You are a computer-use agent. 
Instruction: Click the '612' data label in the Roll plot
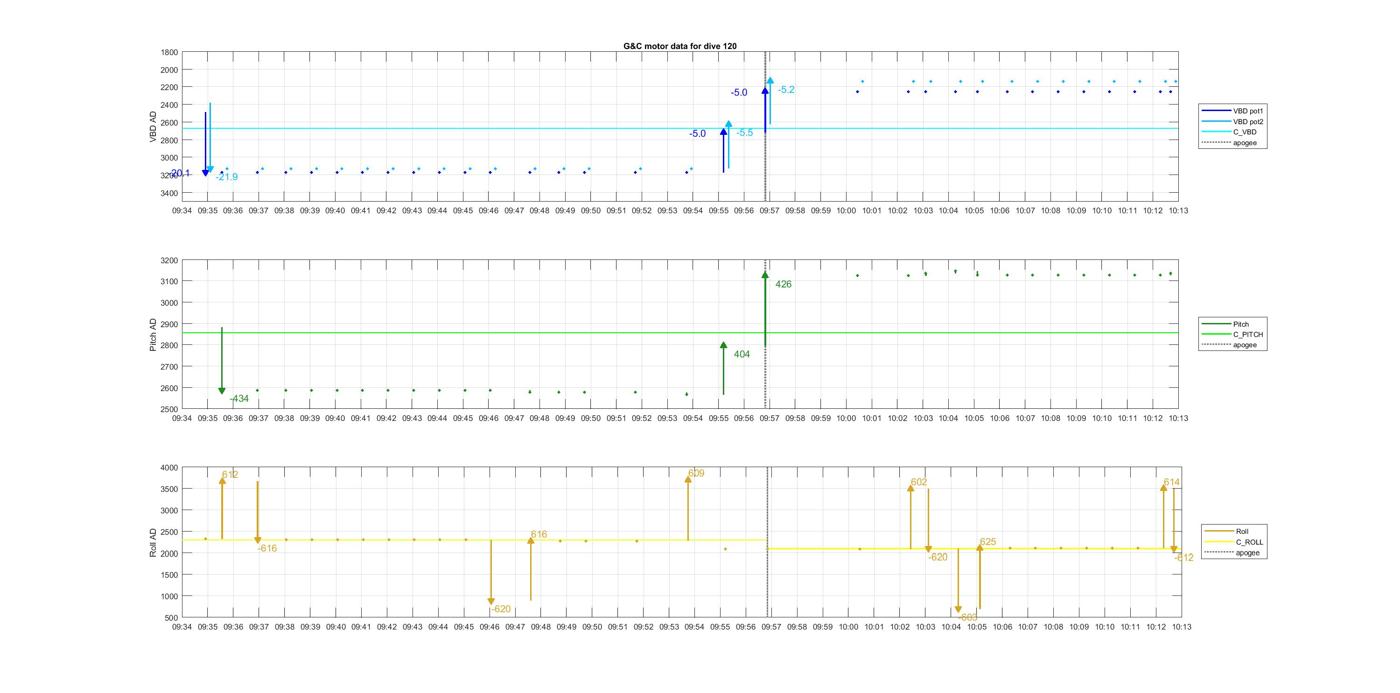click(x=231, y=475)
